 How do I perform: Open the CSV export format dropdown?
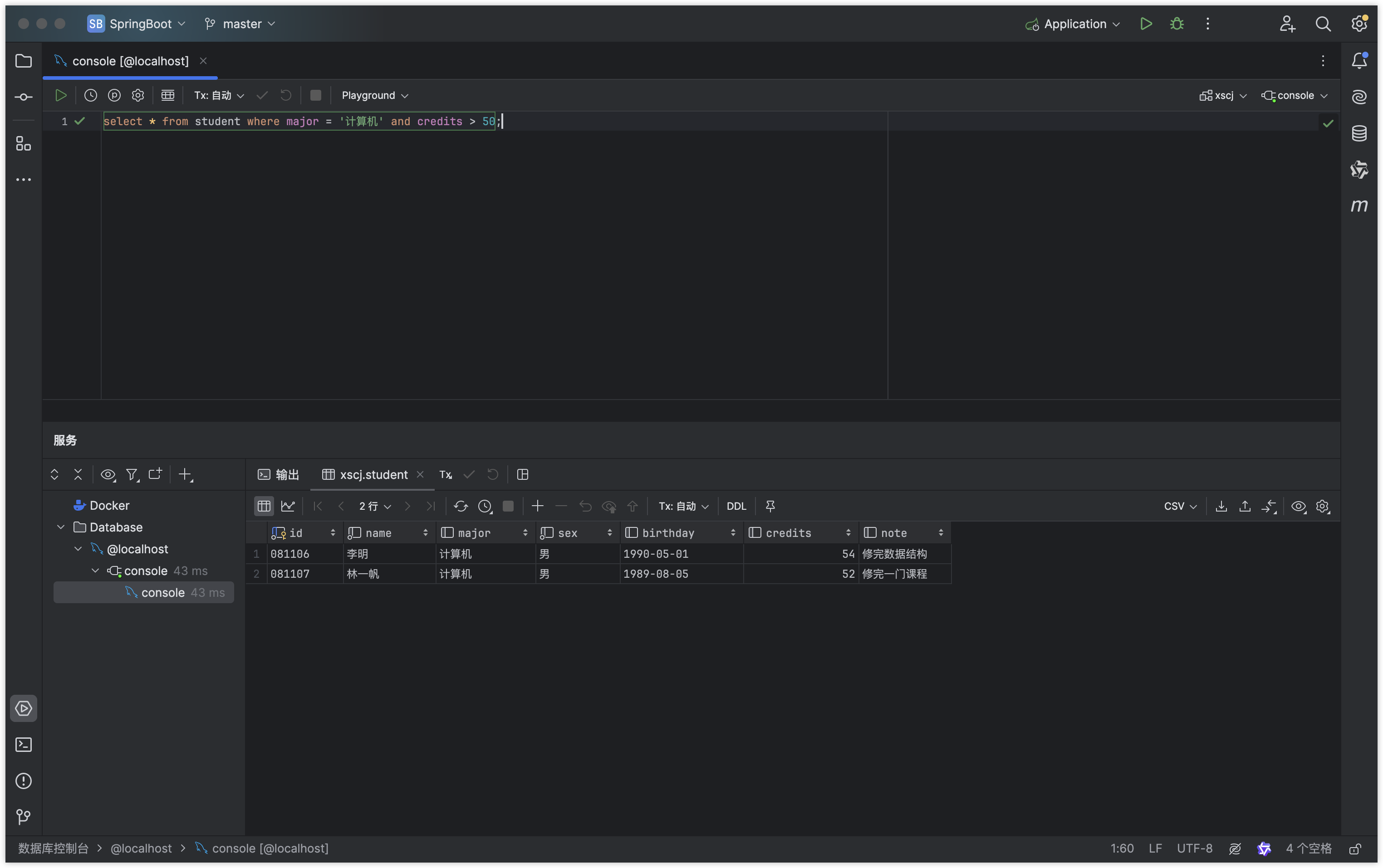click(x=1180, y=506)
